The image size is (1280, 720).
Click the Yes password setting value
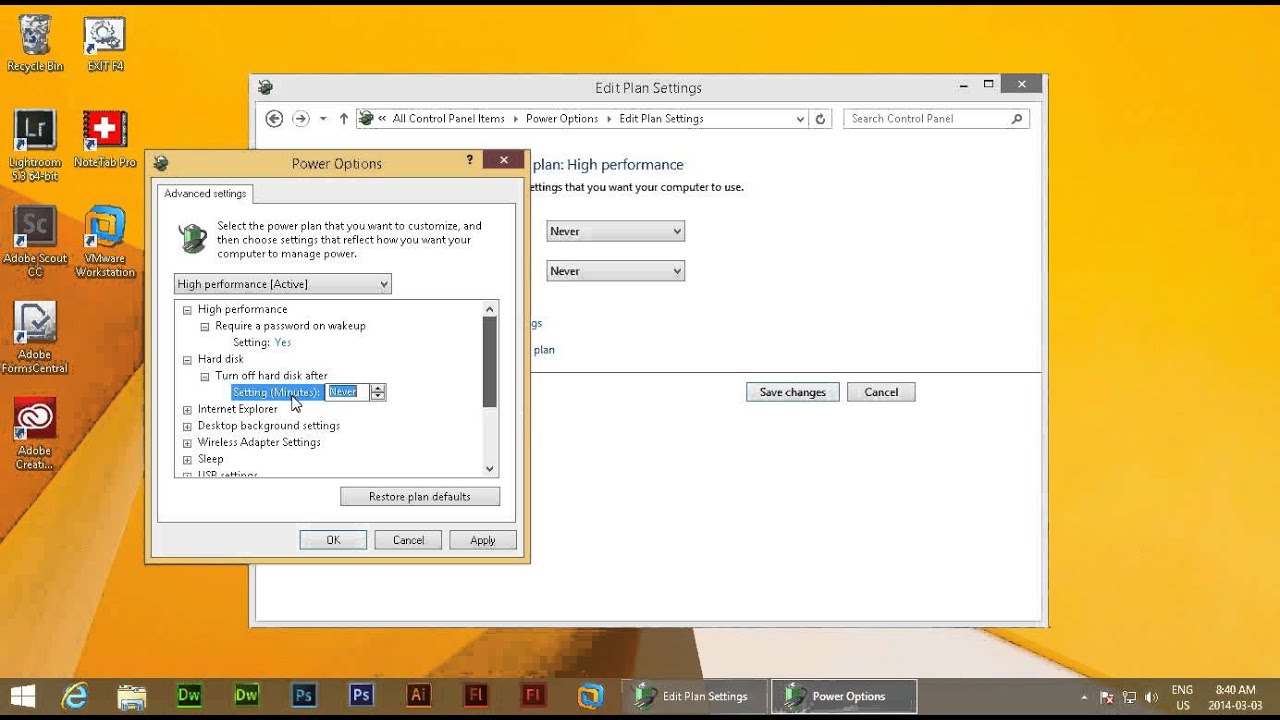tap(283, 342)
